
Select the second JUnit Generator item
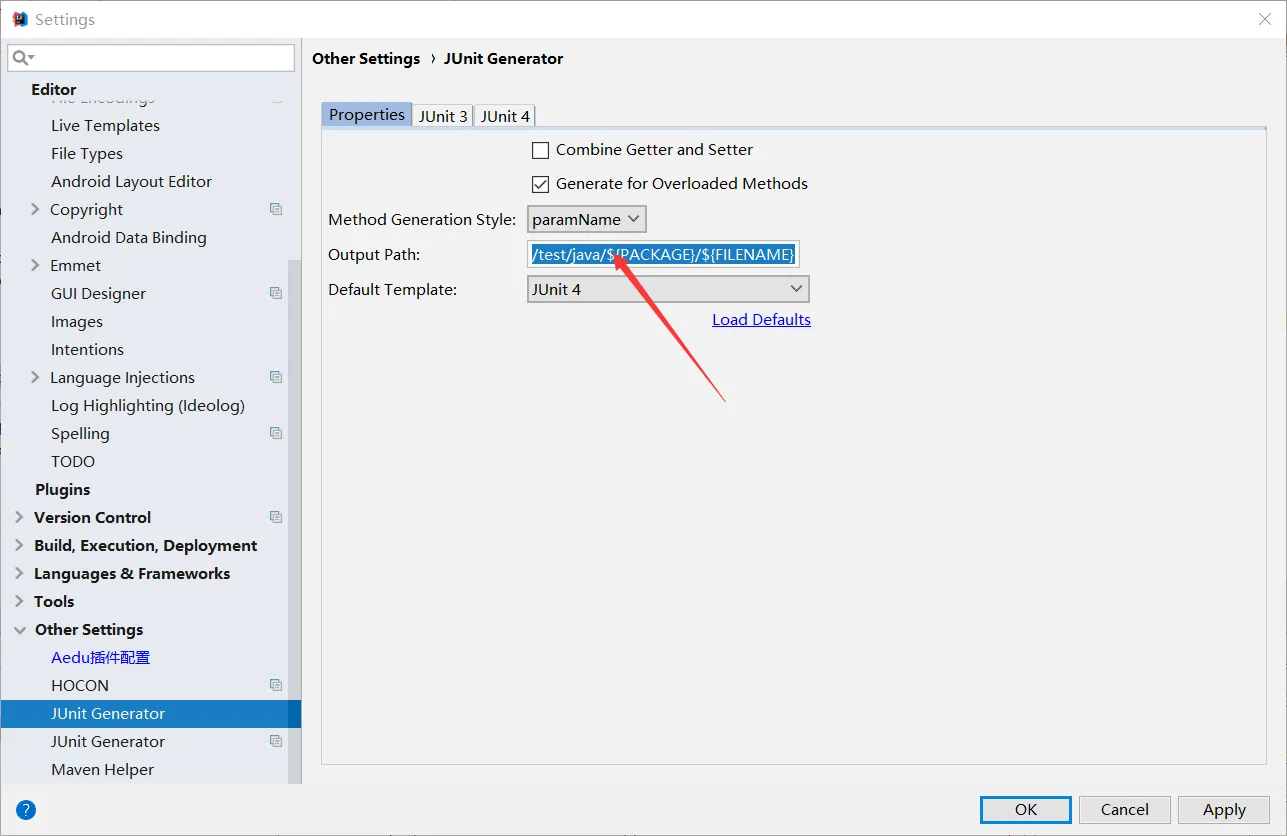[108, 741]
